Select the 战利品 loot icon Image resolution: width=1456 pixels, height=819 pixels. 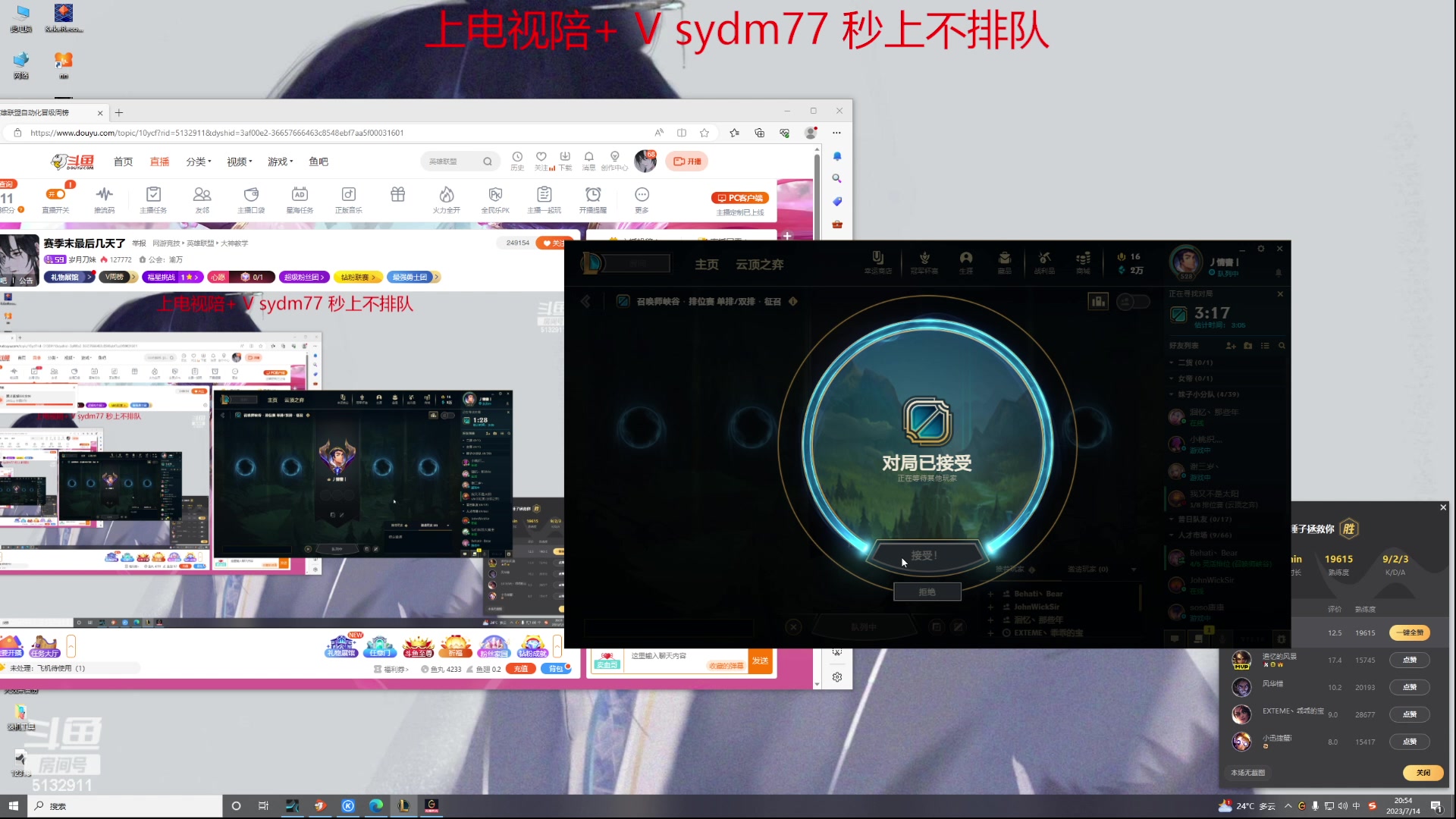pos(1044,262)
